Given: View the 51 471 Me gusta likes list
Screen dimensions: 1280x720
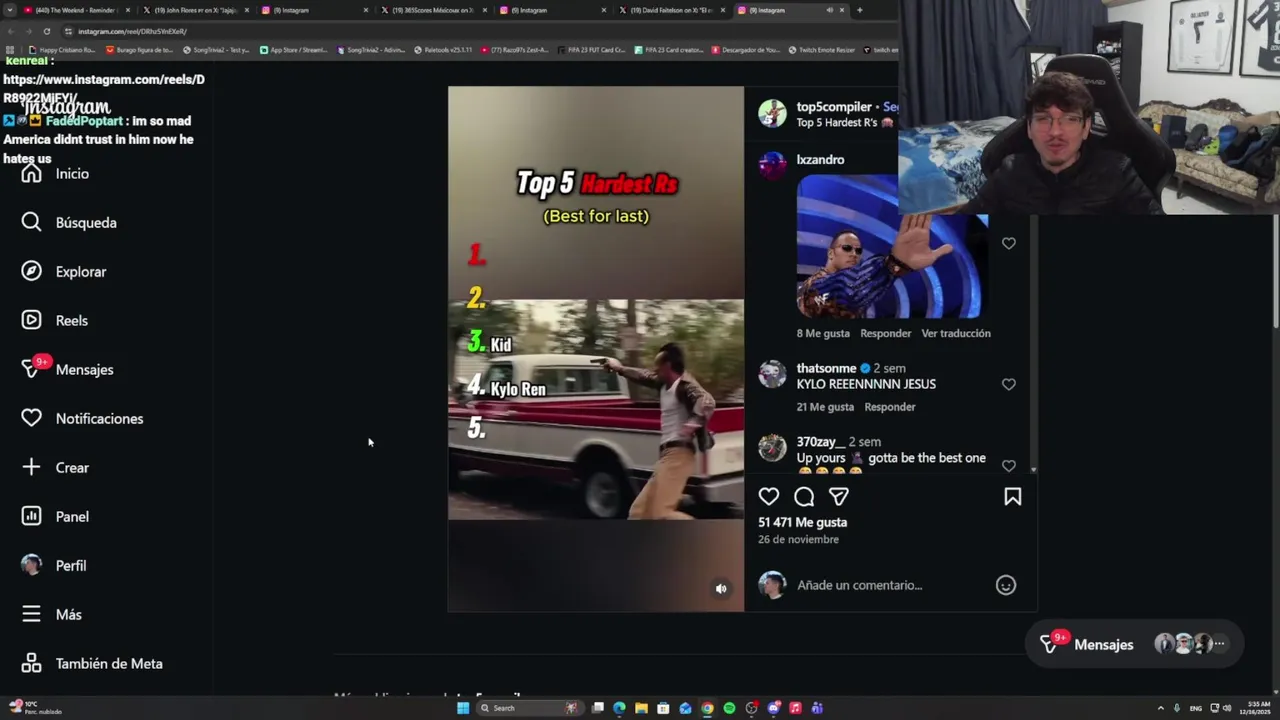Looking at the screenshot, I should (802, 522).
